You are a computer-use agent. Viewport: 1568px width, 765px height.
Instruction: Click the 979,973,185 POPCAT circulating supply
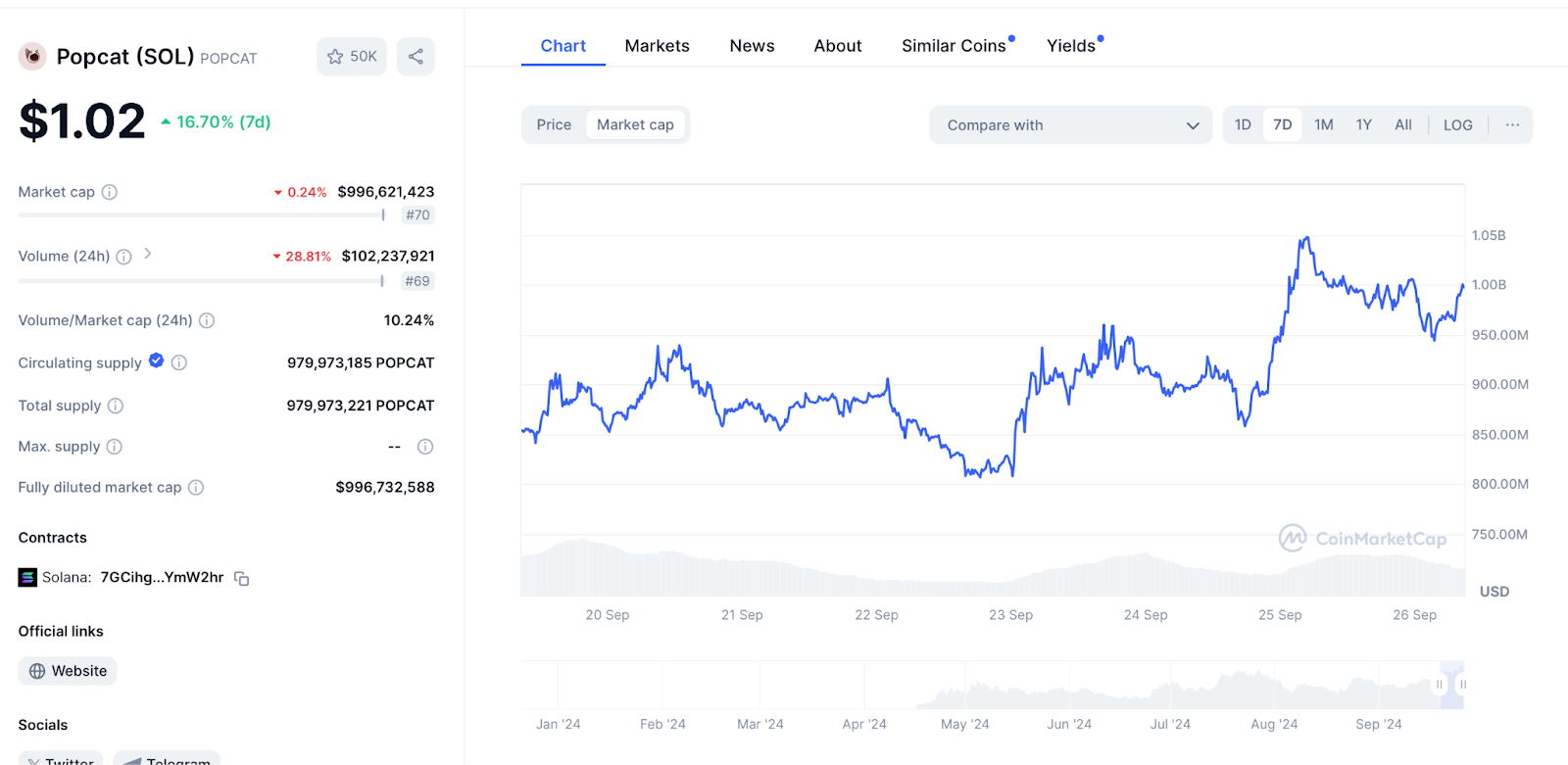(361, 363)
